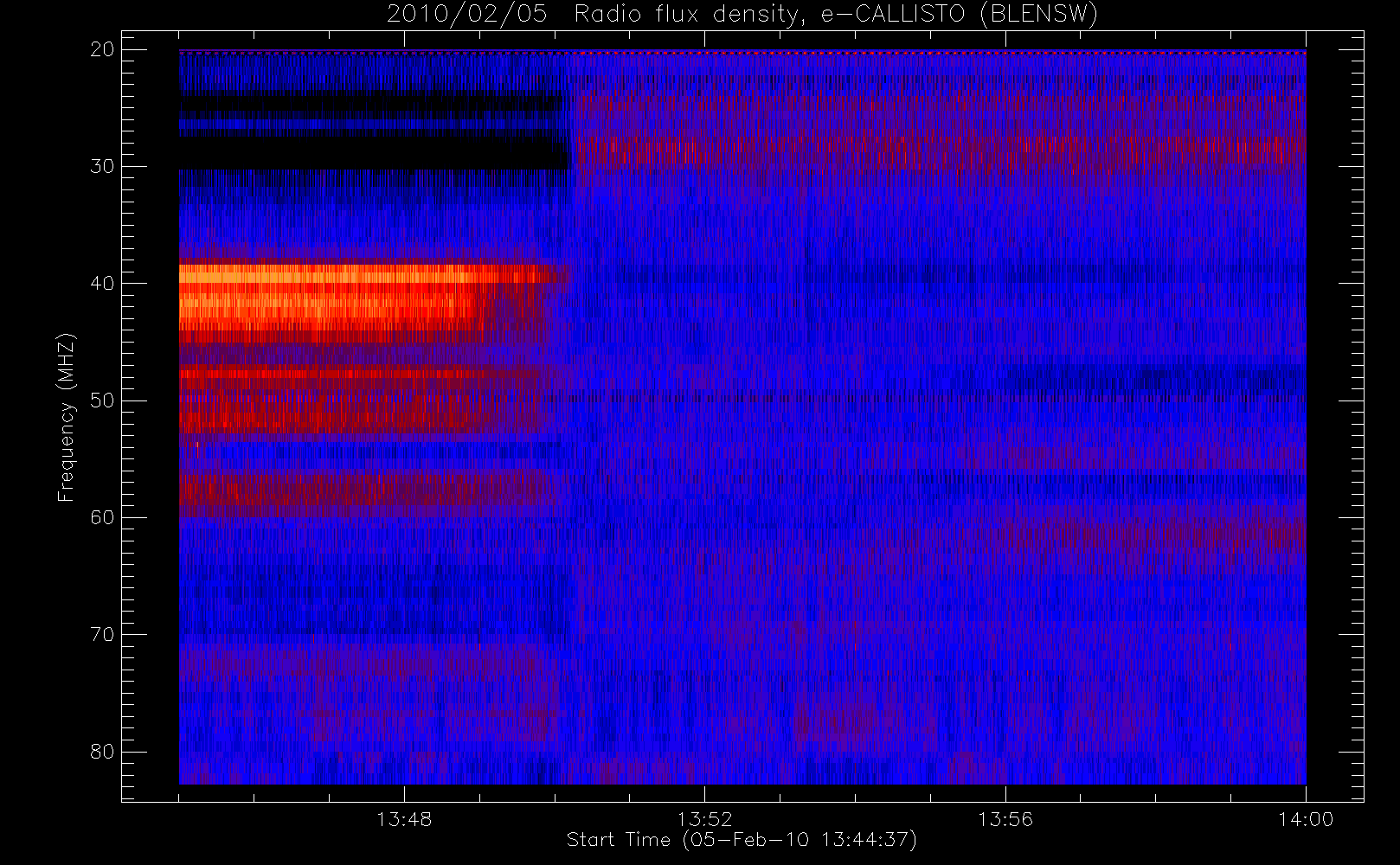Click the frequency tick label 60

pos(102,517)
